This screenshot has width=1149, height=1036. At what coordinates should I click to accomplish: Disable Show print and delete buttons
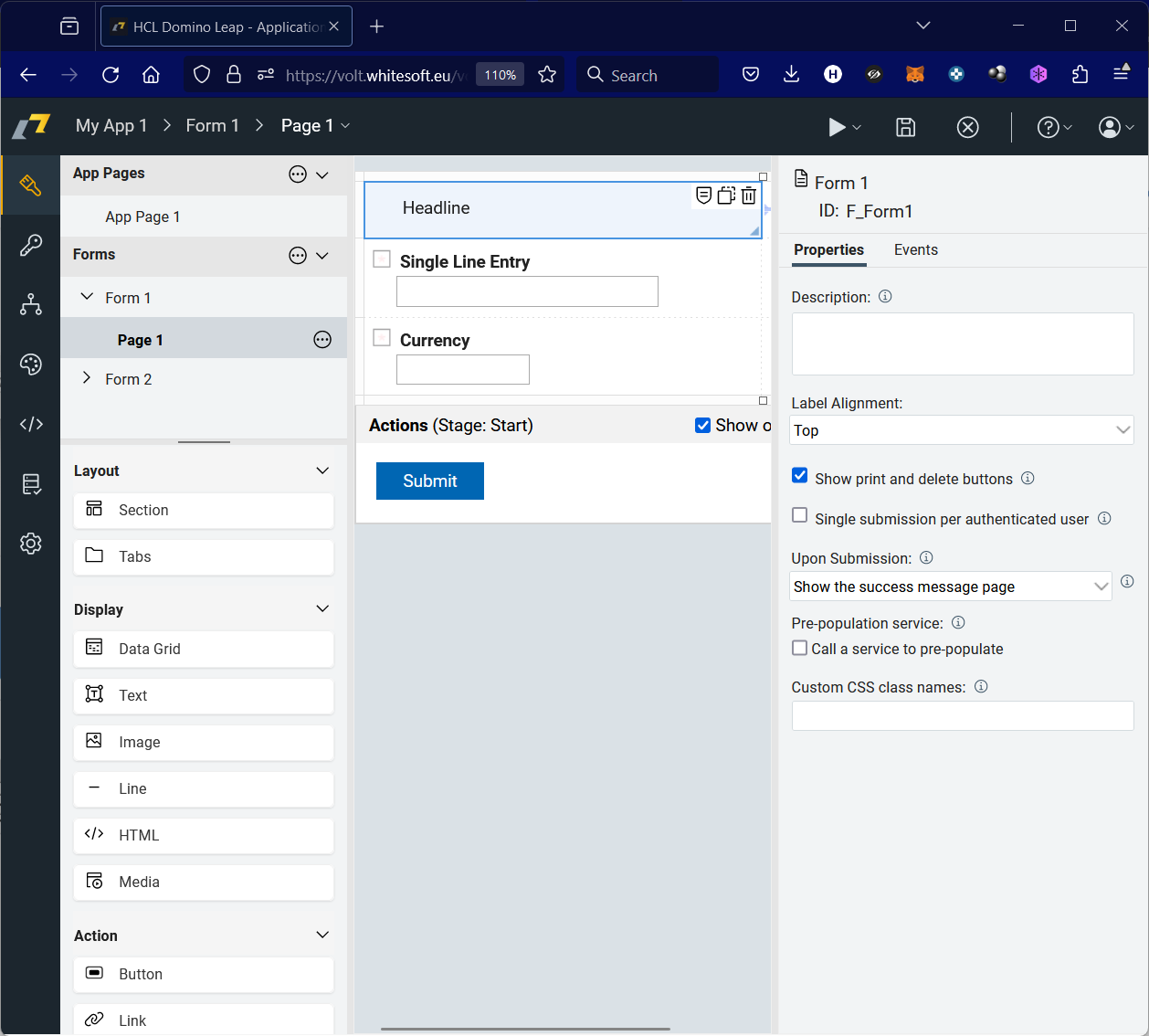[799, 475]
